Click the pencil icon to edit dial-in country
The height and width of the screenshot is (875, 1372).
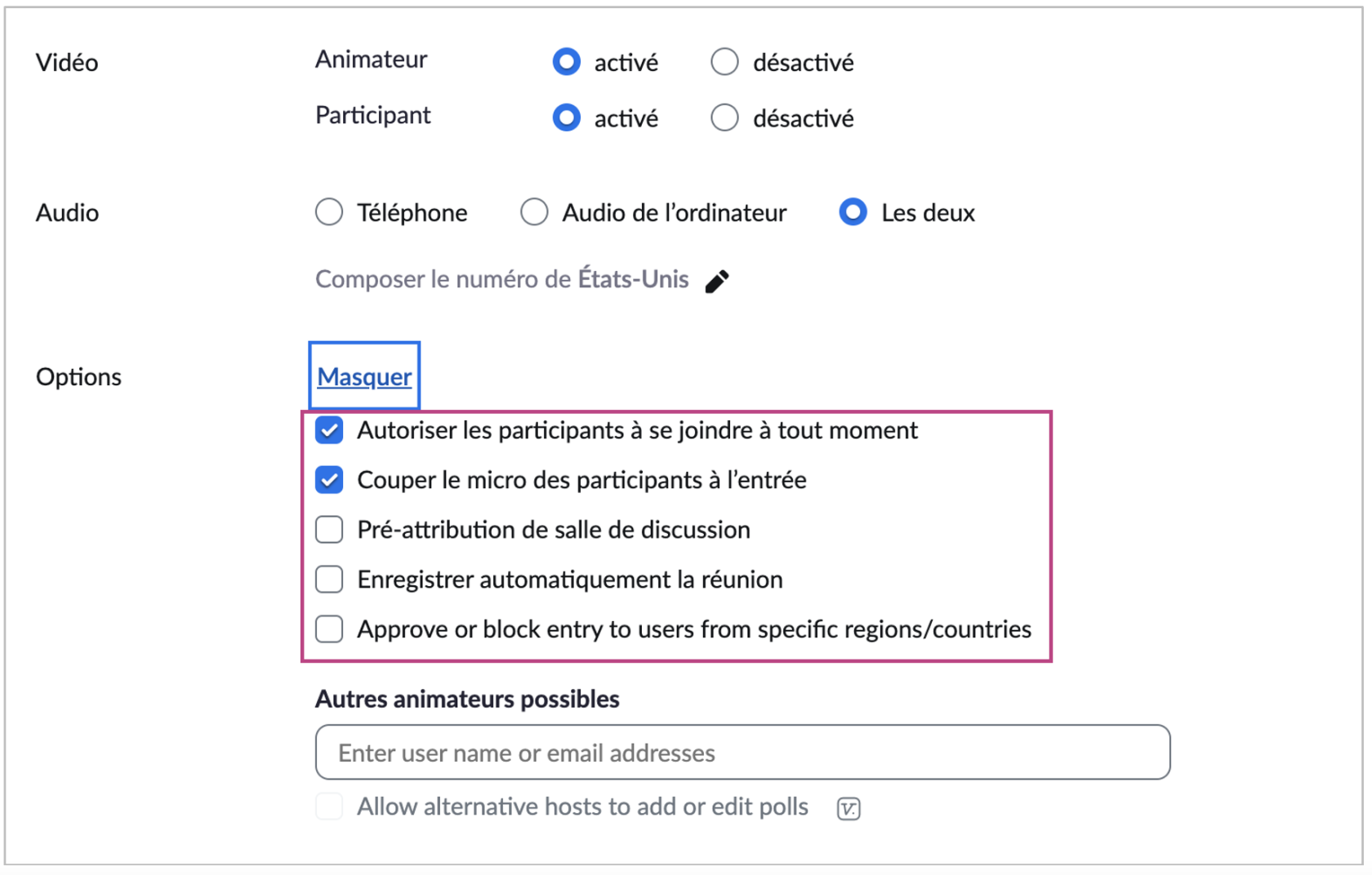coord(717,281)
